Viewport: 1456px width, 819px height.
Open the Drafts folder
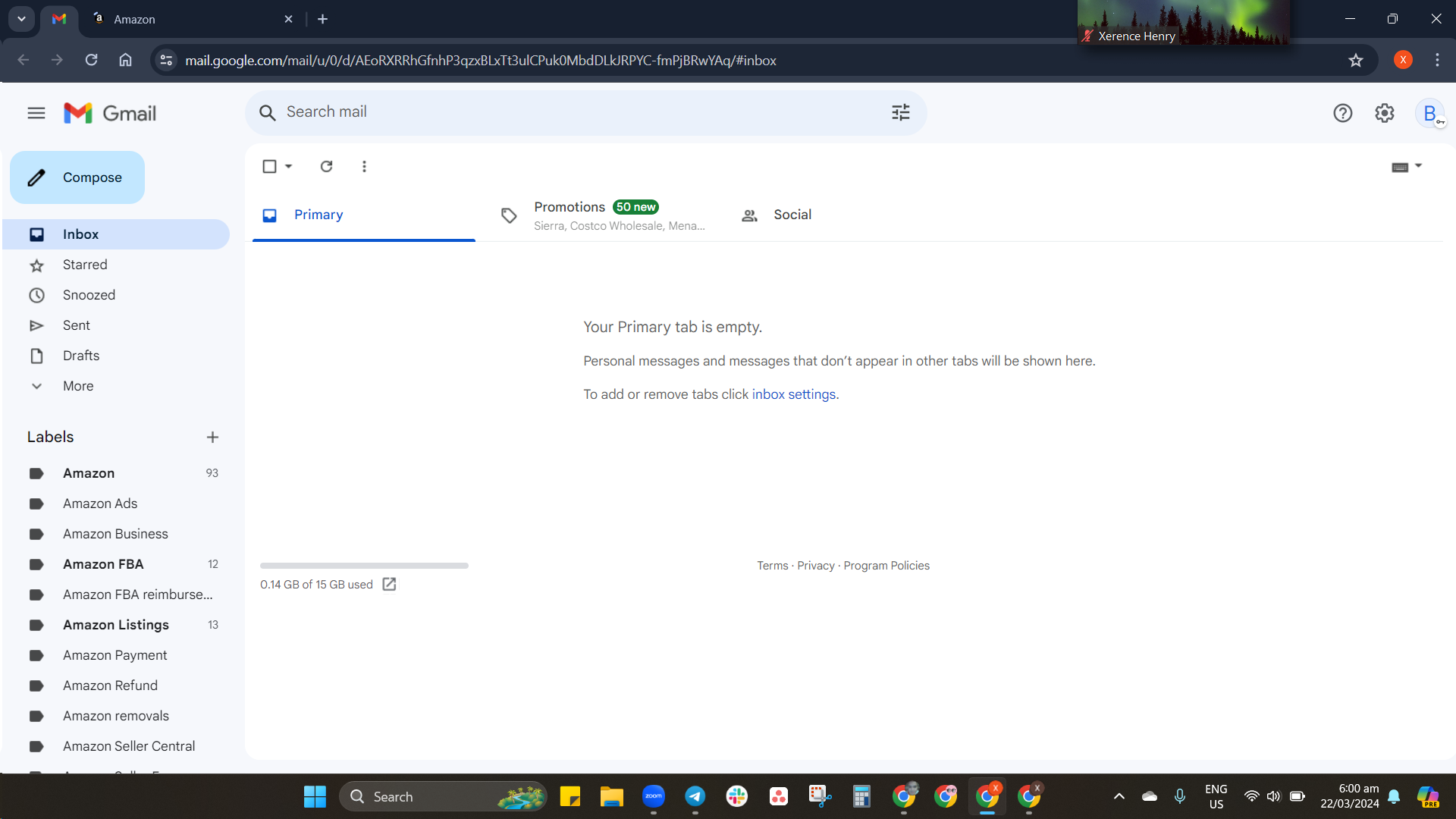click(x=115, y=356)
